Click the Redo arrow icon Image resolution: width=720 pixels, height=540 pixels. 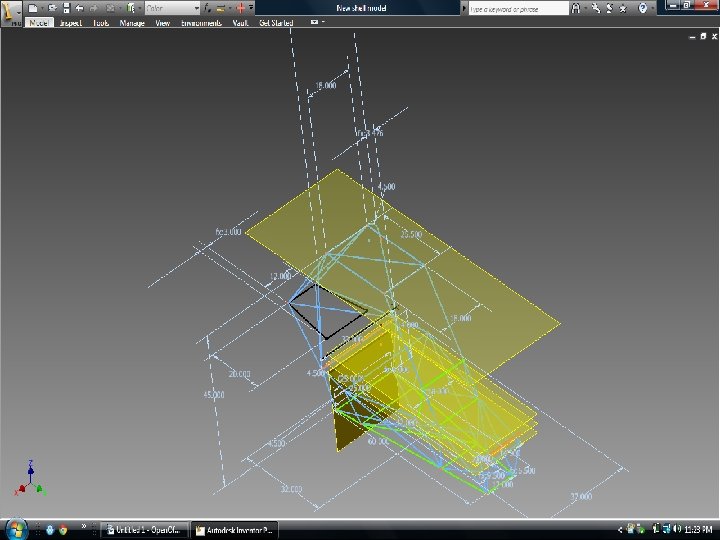93,8
